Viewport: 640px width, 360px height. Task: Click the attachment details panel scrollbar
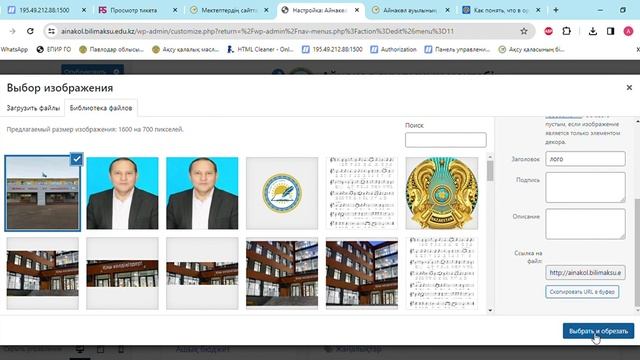[637, 254]
